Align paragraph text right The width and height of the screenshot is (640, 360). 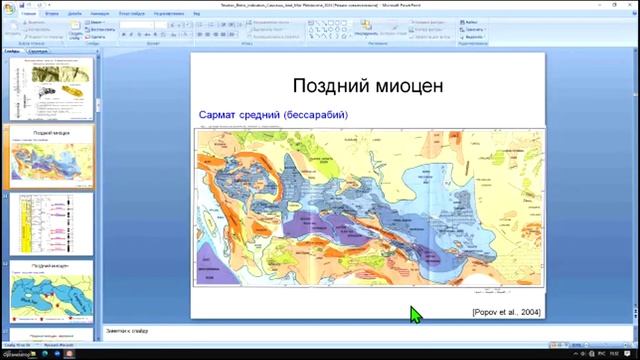pos(216,35)
